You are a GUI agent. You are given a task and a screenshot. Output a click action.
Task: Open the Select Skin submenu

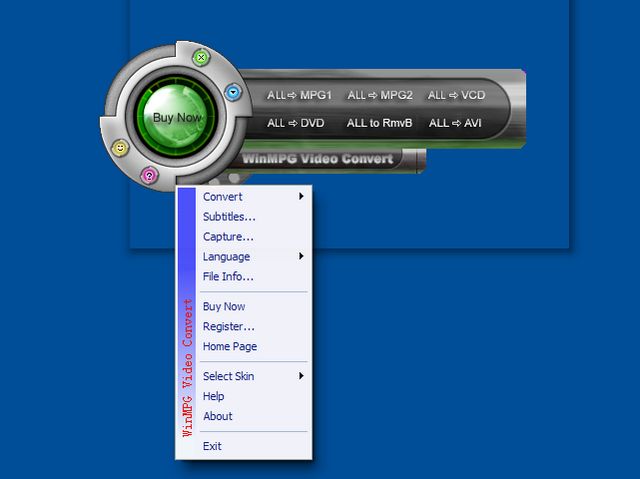click(253, 376)
